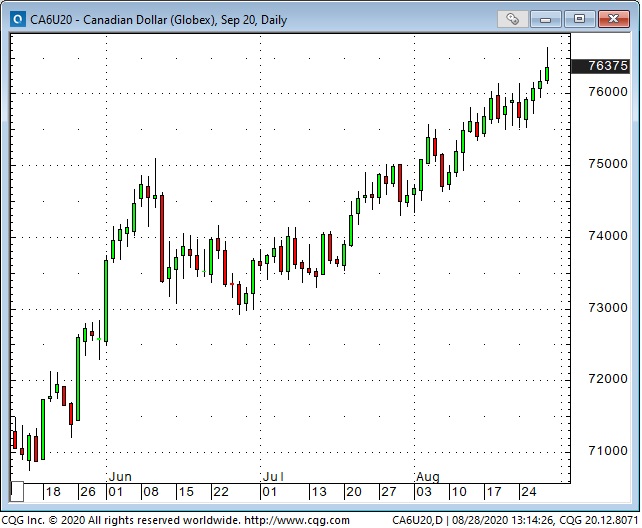Click the chart title CA6U20 Canadian Dollar
The height and width of the screenshot is (528, 642).
pos(158,20)
